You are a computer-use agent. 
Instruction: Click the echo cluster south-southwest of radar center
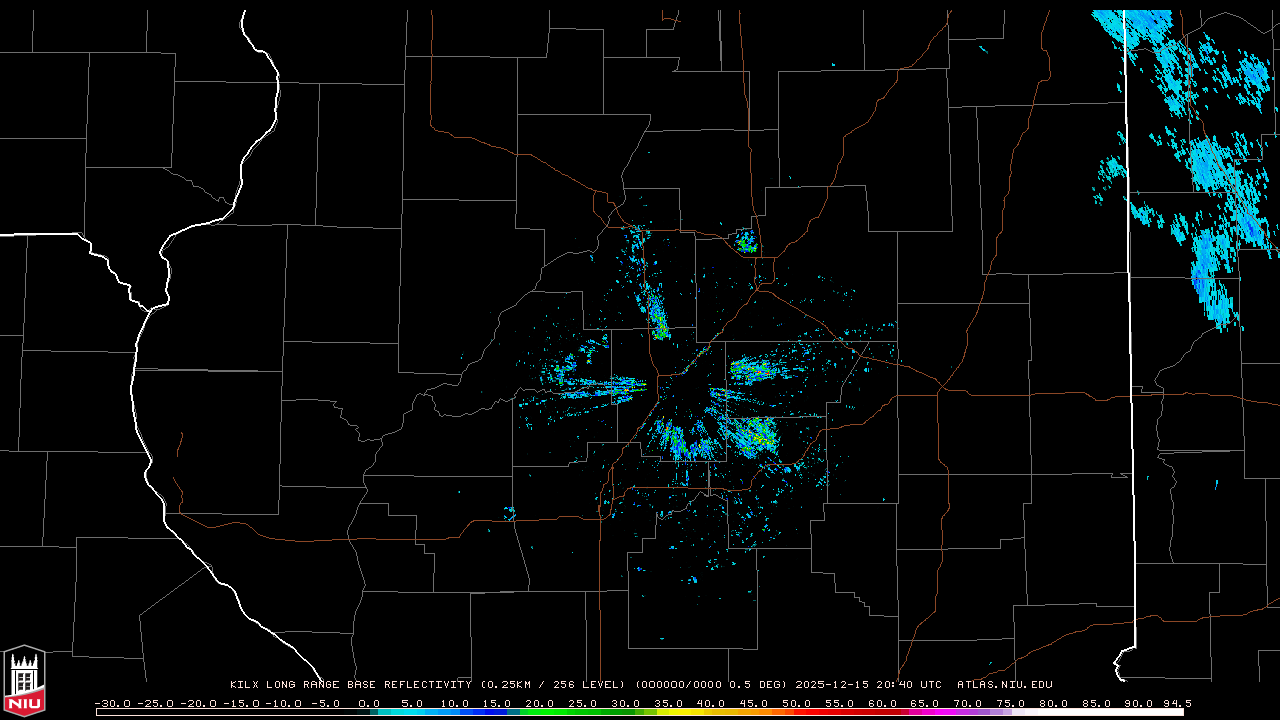click(680, 441)
